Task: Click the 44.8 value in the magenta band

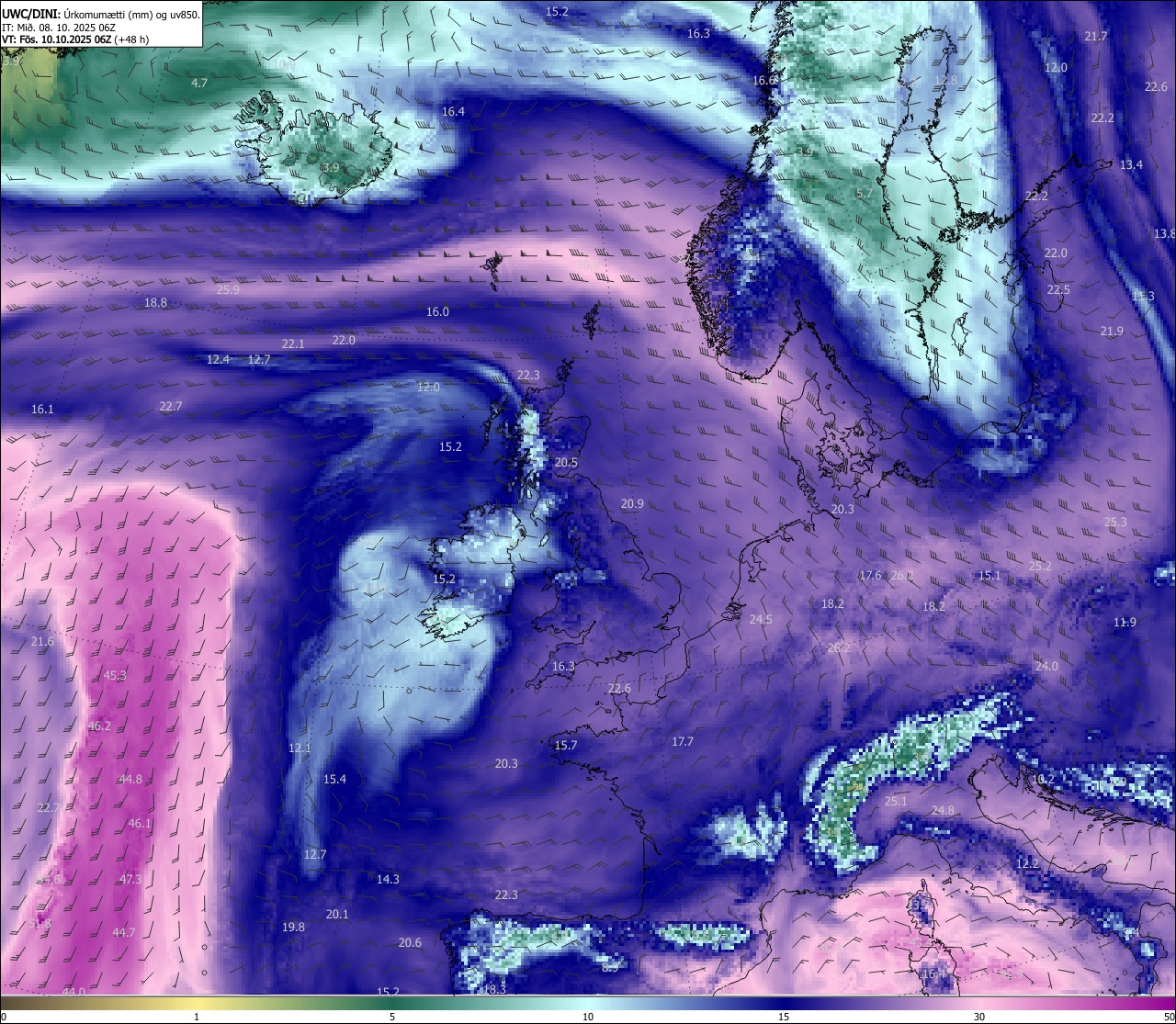Action: pos(130,779)
